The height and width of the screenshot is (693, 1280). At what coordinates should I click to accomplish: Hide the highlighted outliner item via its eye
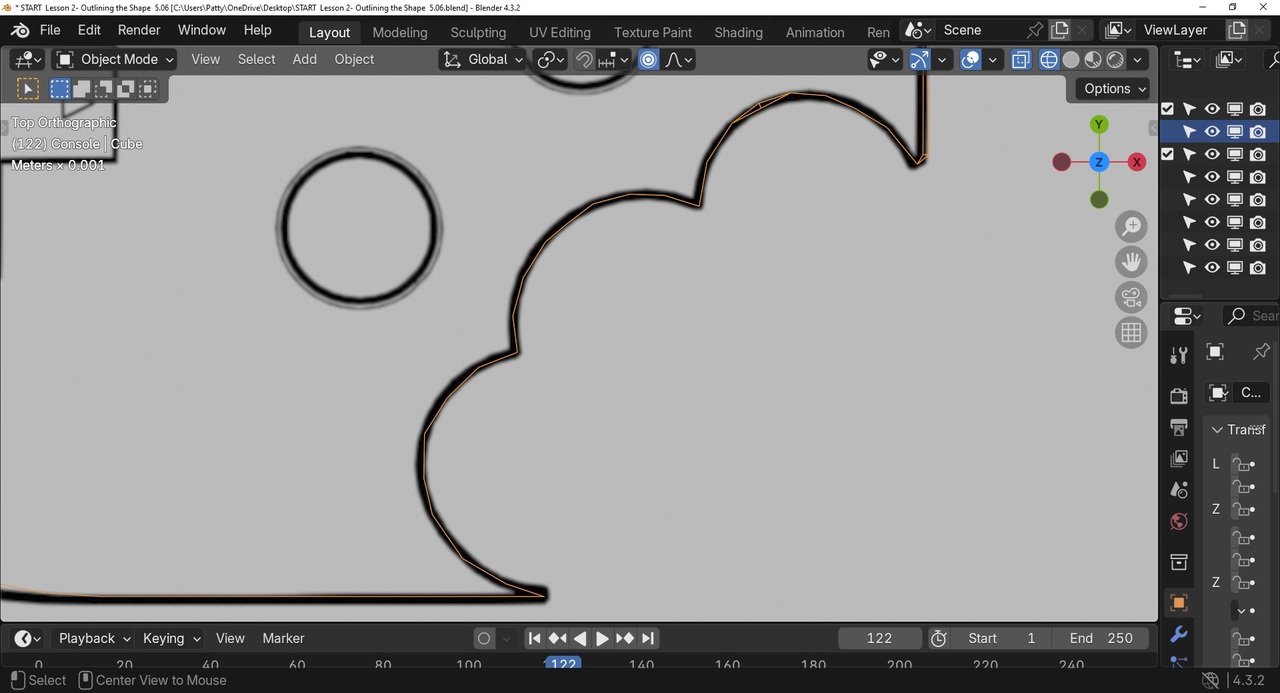(x=1212, y=131)
